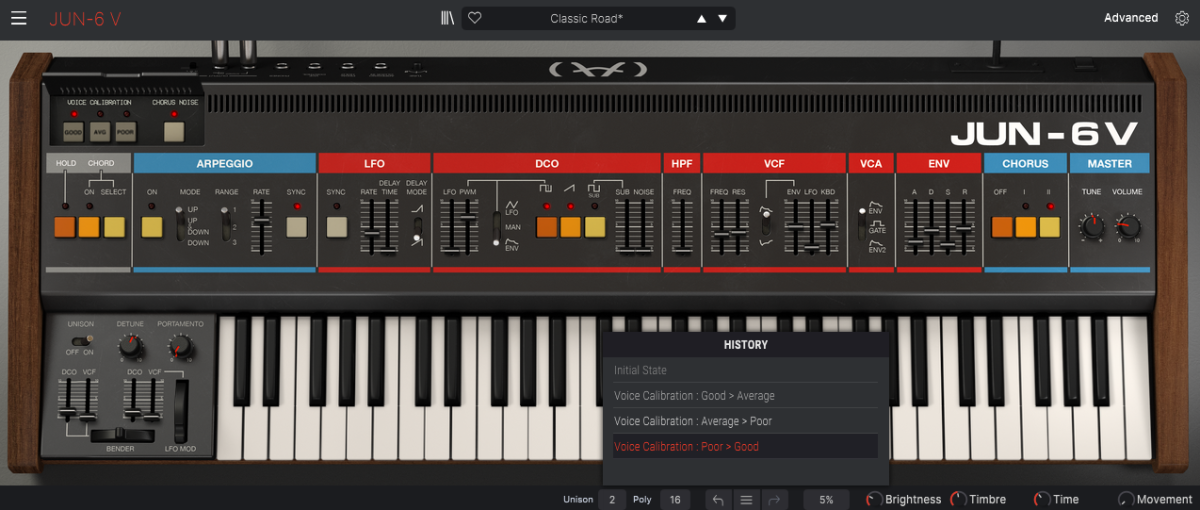Select Chorus mode I
Viewport: 1200px width, 510px height.
coord(1026,227)
